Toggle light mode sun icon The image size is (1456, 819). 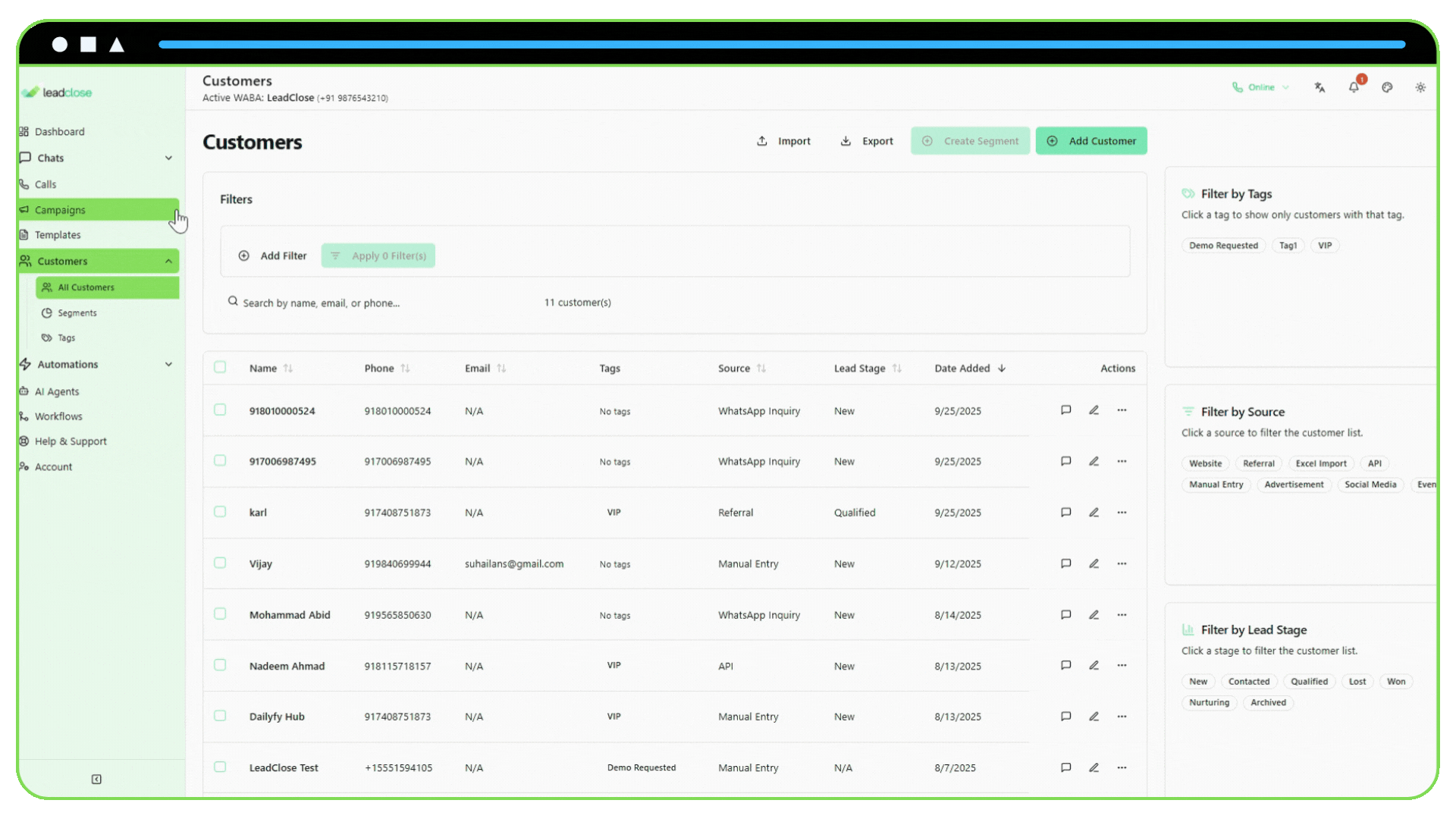pyautogui.click(x=1420, y=87)
